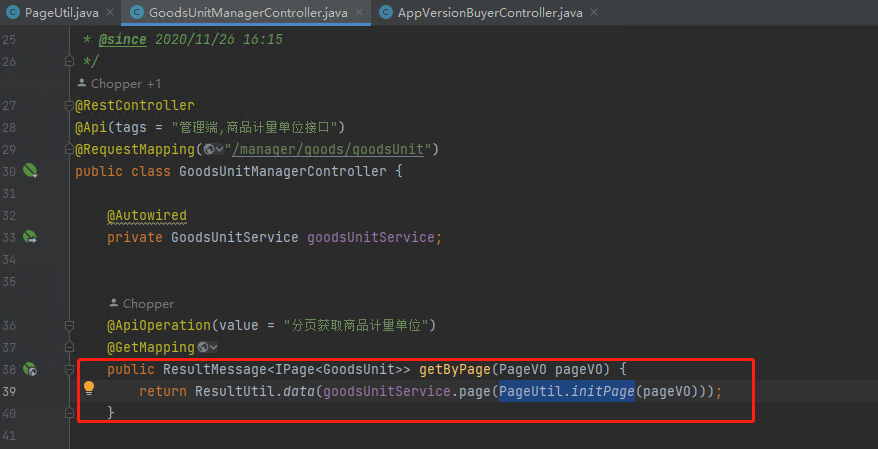Click ResultUtil on line 39
Image resolution: width=878 pixels, height=449 pixels.
235,391
